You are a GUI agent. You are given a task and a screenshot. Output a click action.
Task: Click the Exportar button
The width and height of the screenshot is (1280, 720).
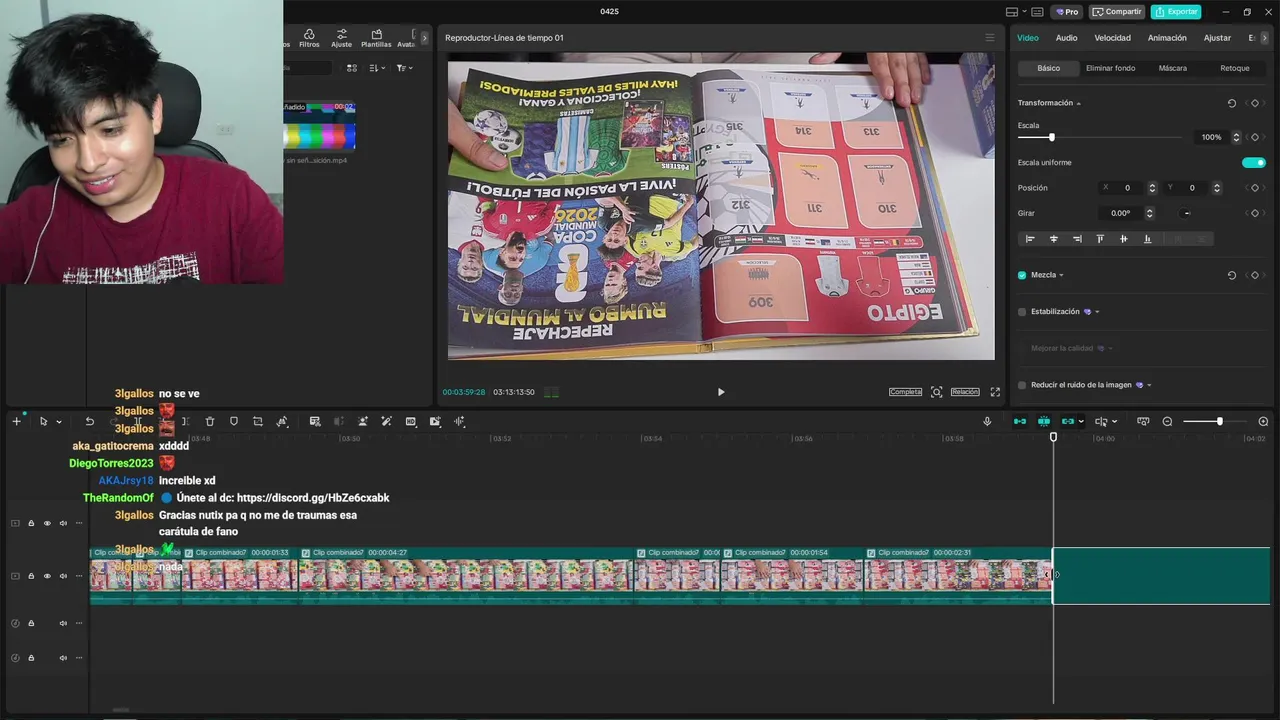1175,12
